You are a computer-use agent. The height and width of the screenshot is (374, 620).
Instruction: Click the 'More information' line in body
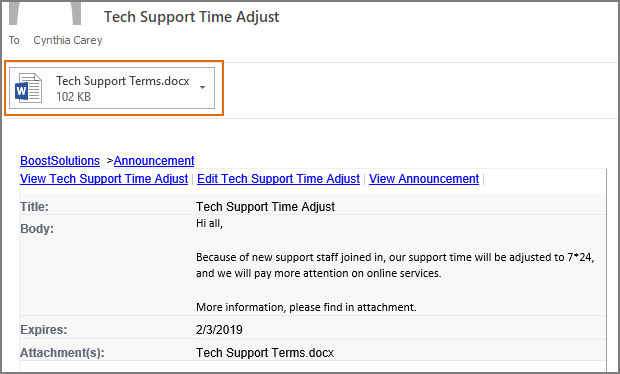pyautogui.click(x=306, y=307)
